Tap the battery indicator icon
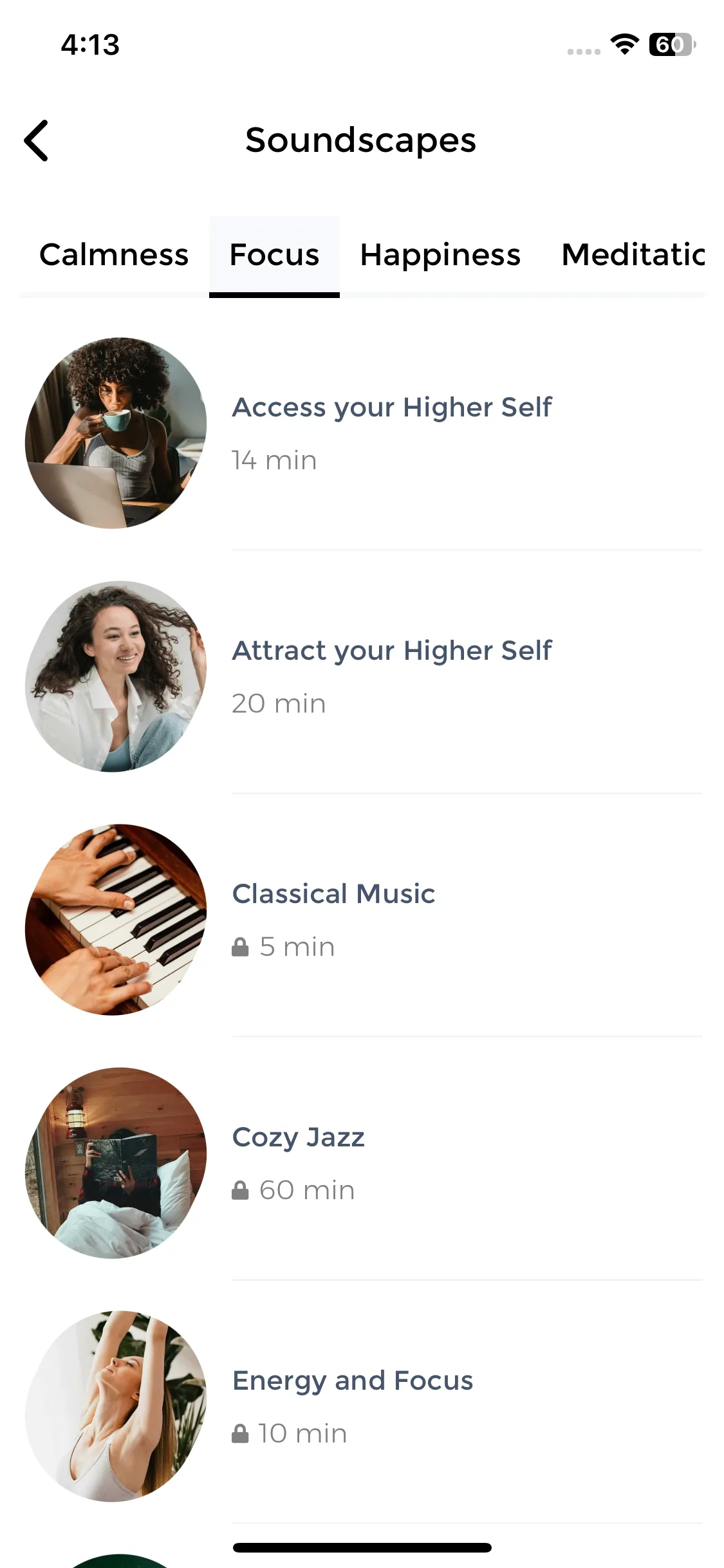The width and height of the screenshot is (724, 1568). coord(671,44)
